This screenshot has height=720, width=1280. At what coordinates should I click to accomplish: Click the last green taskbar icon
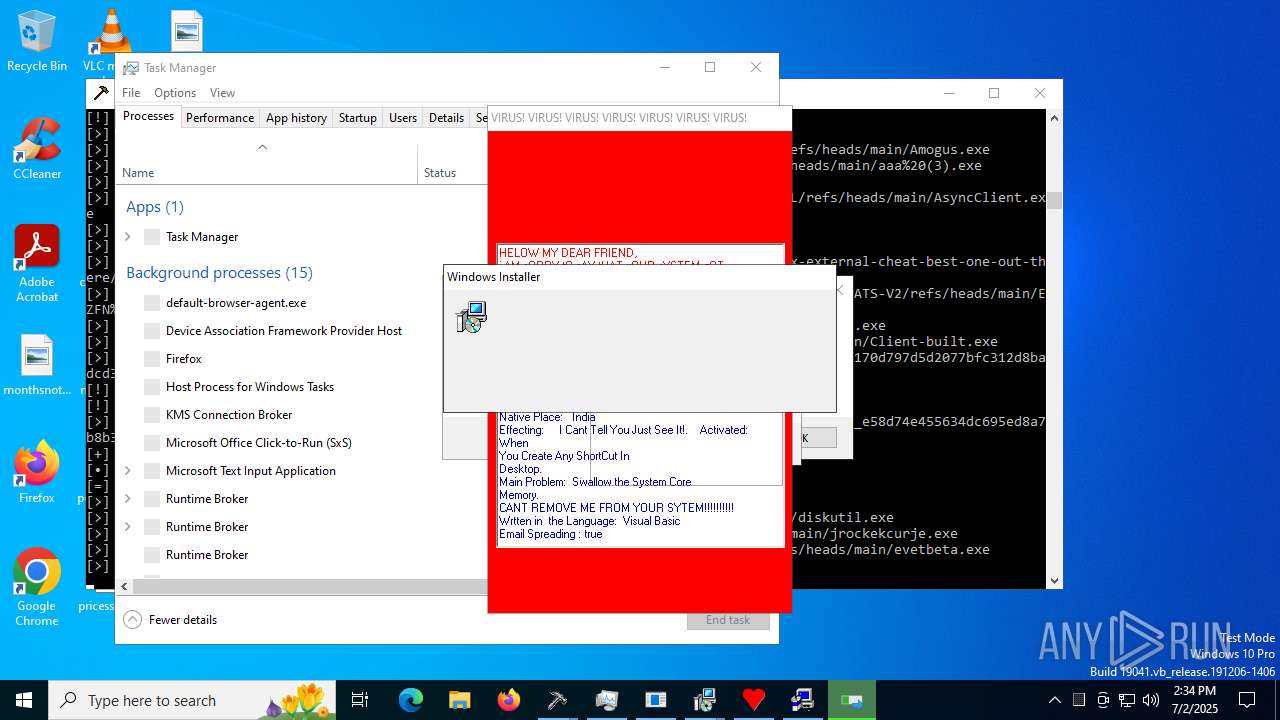851,700
